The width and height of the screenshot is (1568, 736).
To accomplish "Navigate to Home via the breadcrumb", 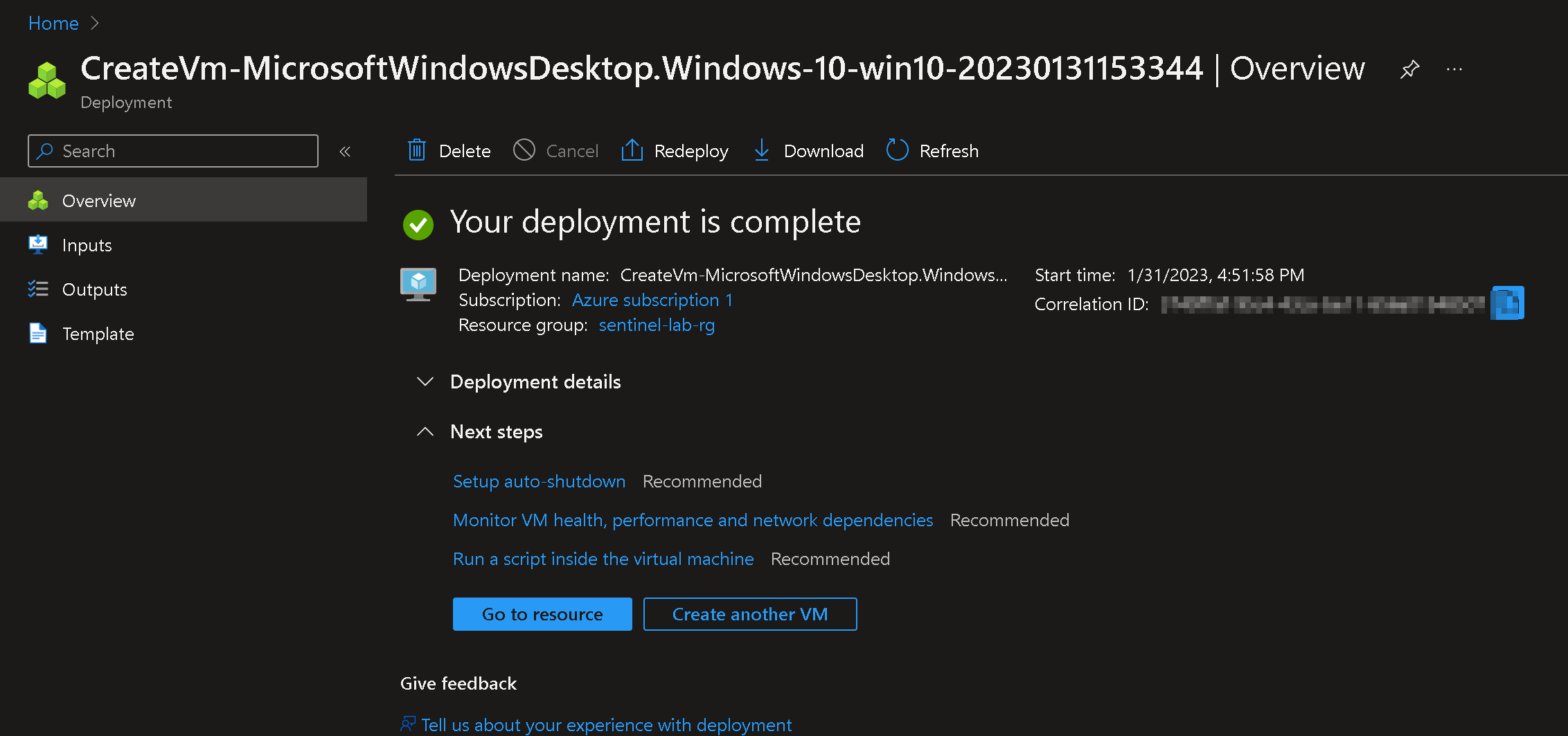I will click(53, 23).
